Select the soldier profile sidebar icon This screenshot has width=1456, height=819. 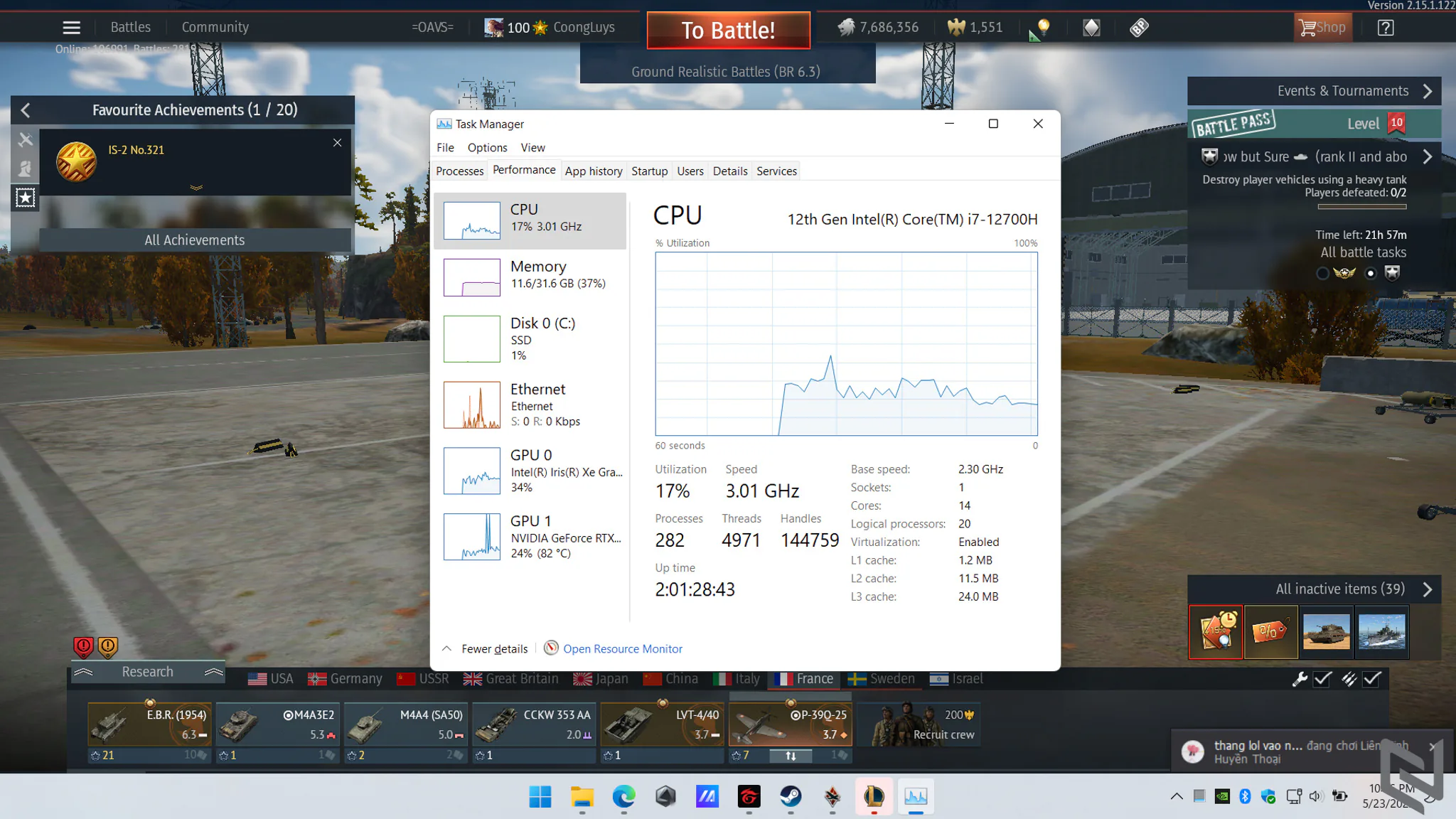pos(25,168)
